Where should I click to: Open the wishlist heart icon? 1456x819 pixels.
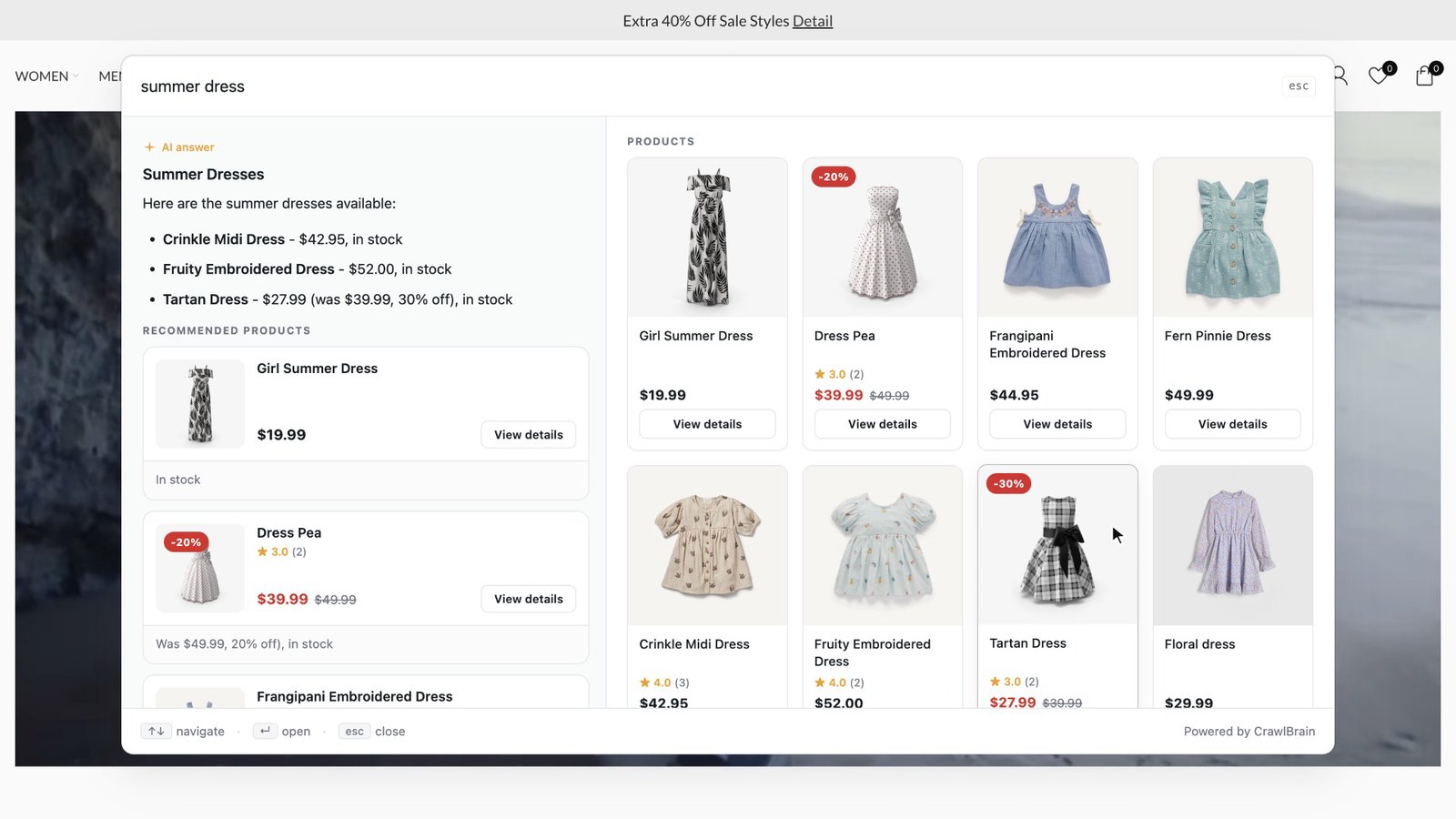pos(1380,76)
